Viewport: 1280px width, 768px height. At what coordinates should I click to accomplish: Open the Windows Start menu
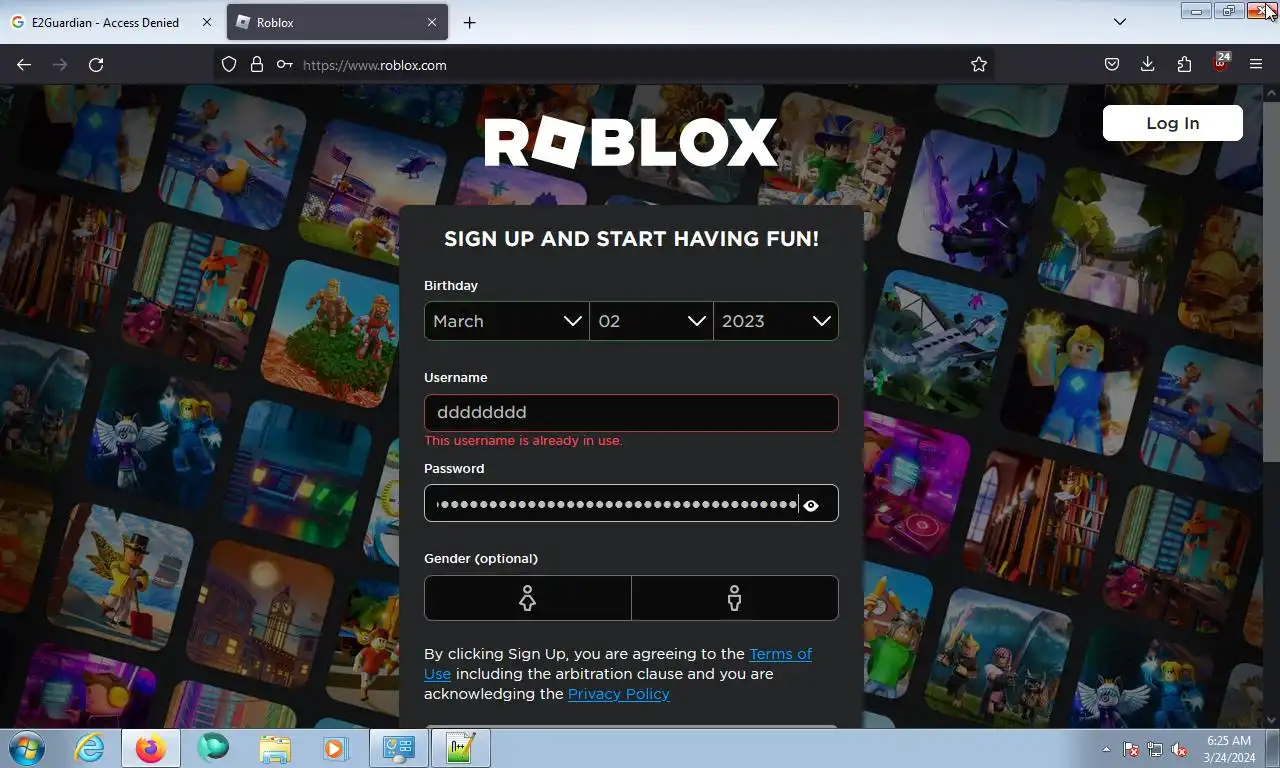(x=27, y=748)
